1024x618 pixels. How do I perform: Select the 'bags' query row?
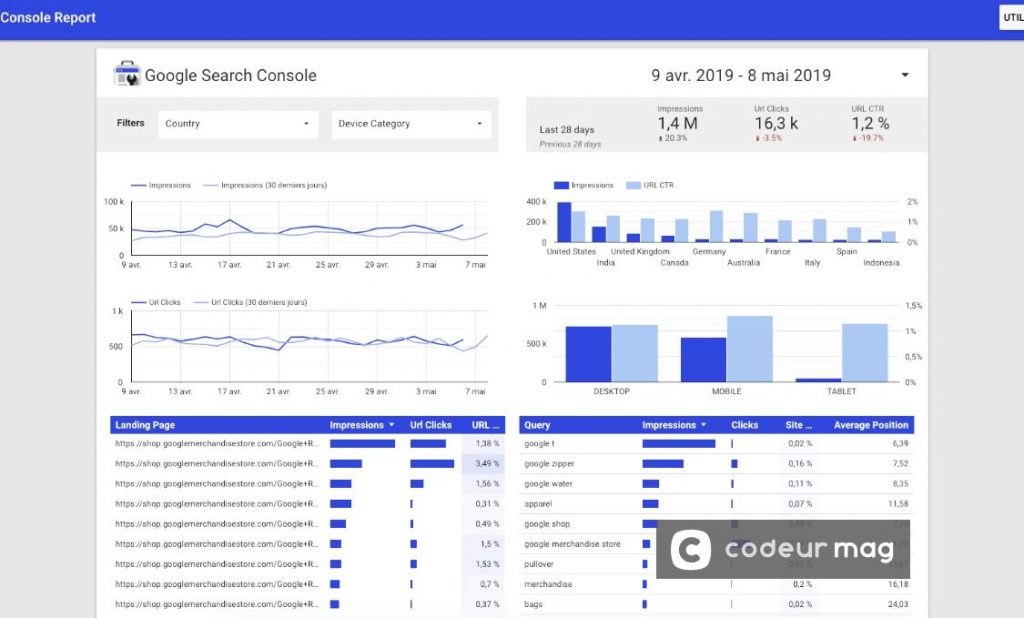(716, 605)
